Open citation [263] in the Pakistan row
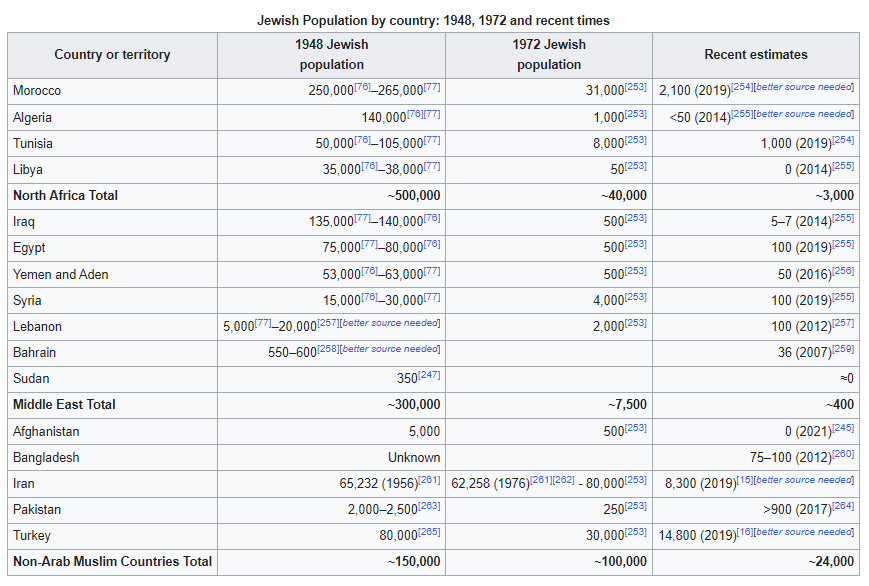 [430, 506]
